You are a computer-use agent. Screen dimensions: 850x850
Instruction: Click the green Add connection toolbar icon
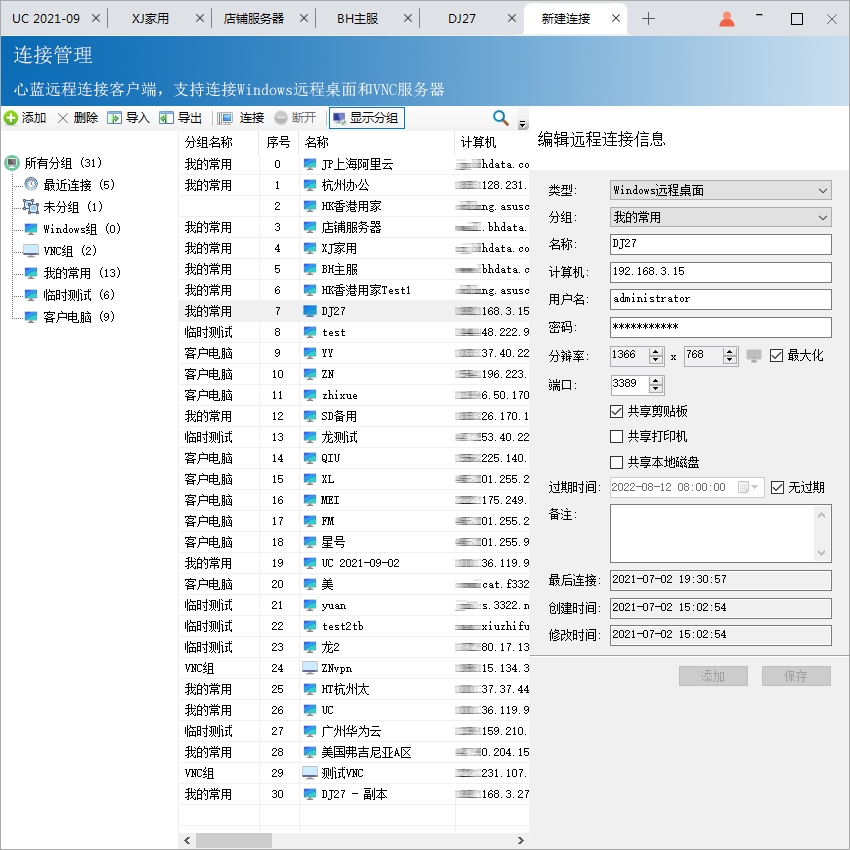[11, 118]
